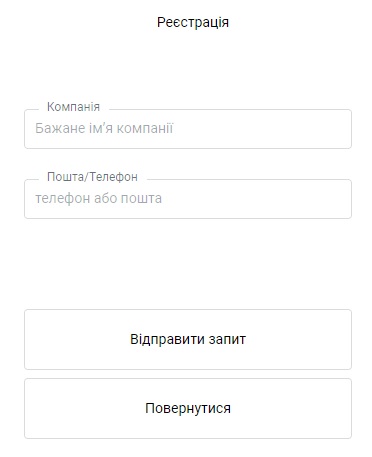372x457 pixels.
Task: Focus the Пошта/Телефон input field
Action: (x=188, y=199)
